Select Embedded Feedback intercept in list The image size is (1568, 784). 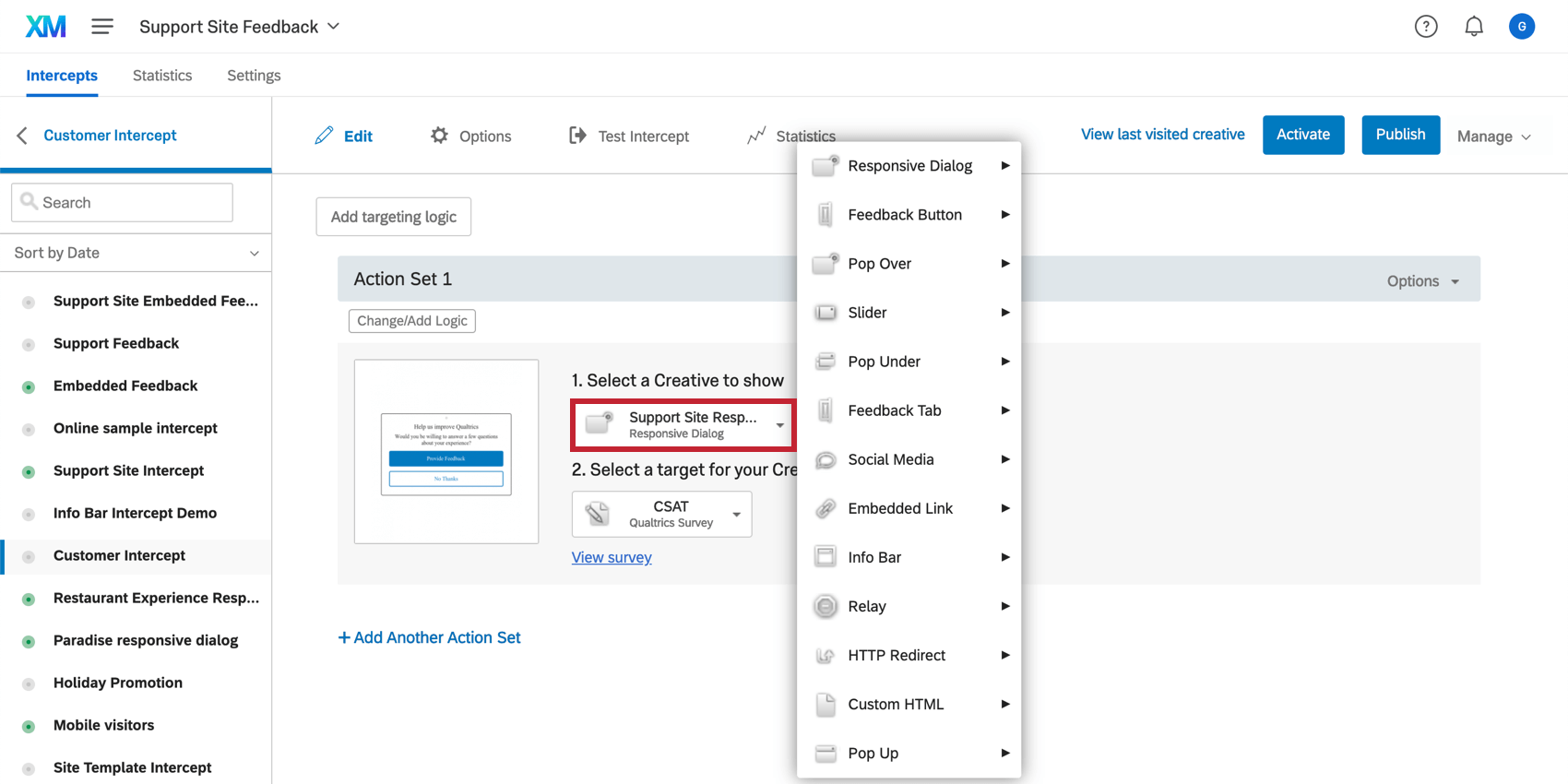pos(125,386)
